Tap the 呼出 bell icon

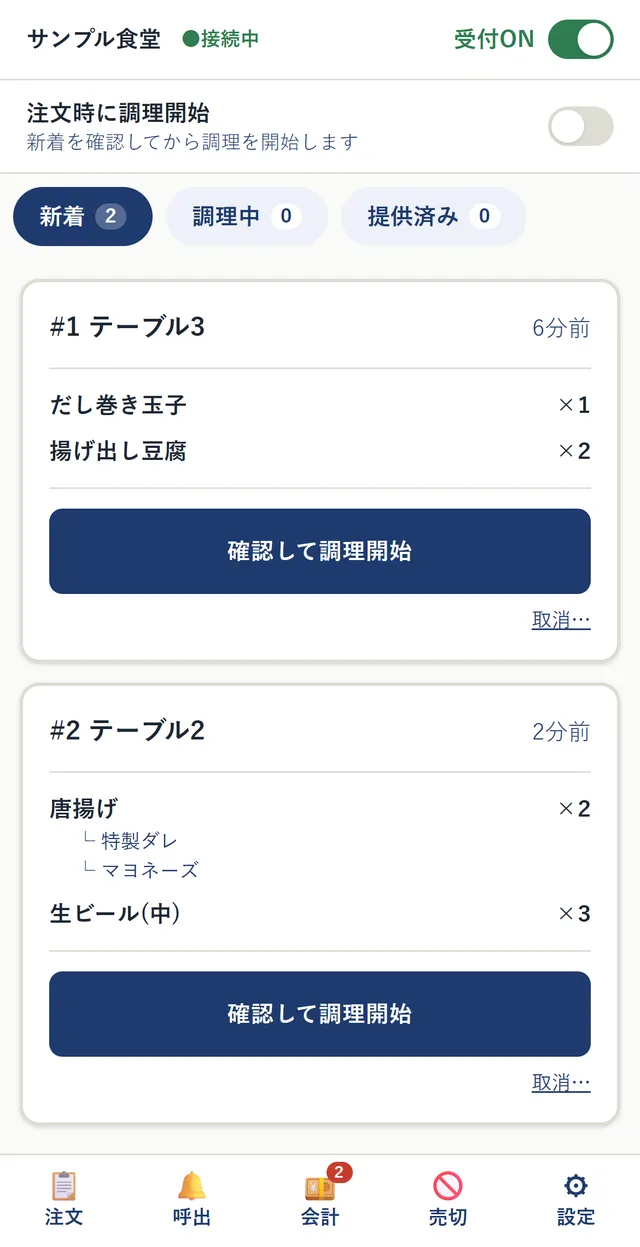coord(192,1186)
